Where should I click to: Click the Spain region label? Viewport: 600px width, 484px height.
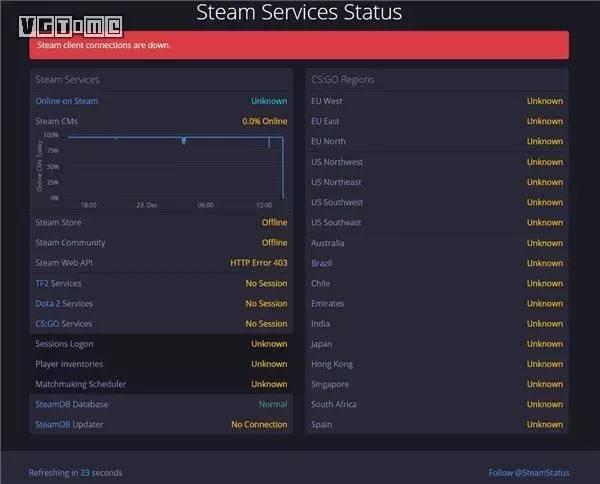pos(322,425)
